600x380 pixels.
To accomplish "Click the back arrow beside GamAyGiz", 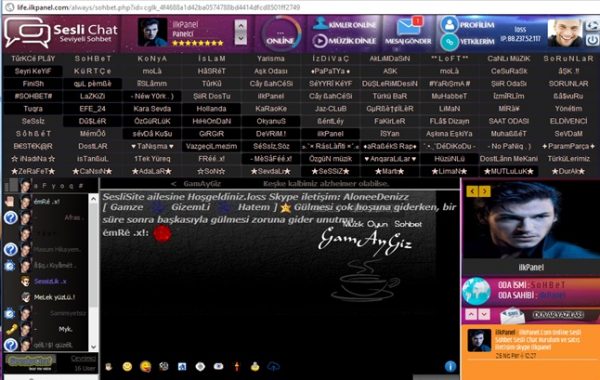I will point(173,184).
